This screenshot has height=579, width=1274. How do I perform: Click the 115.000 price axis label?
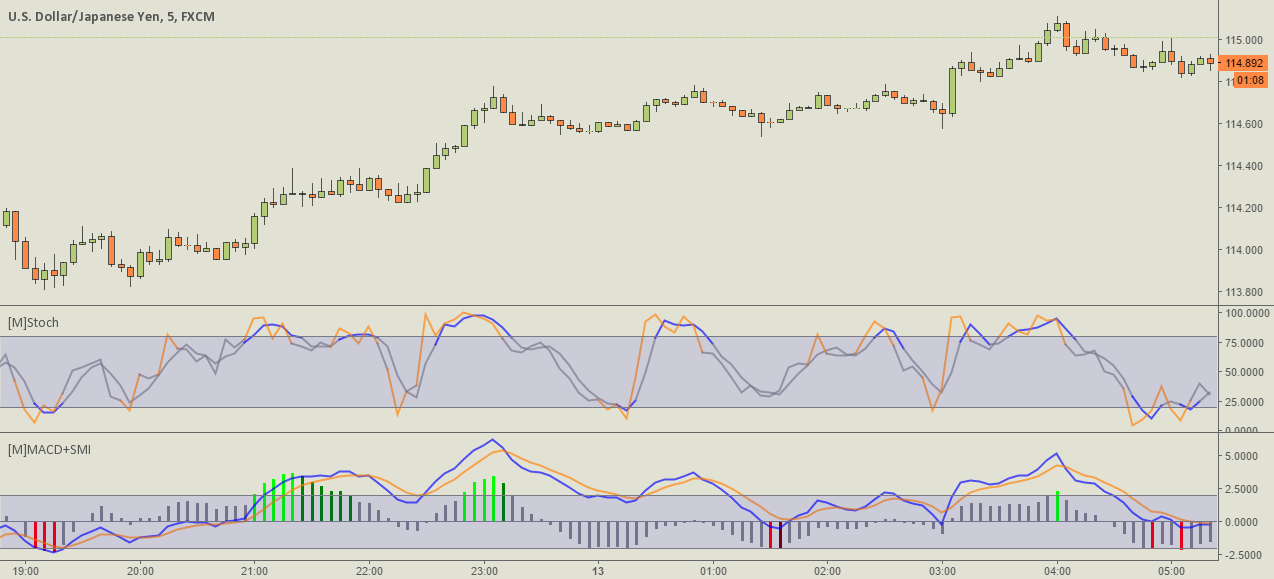coord(1244,39)
